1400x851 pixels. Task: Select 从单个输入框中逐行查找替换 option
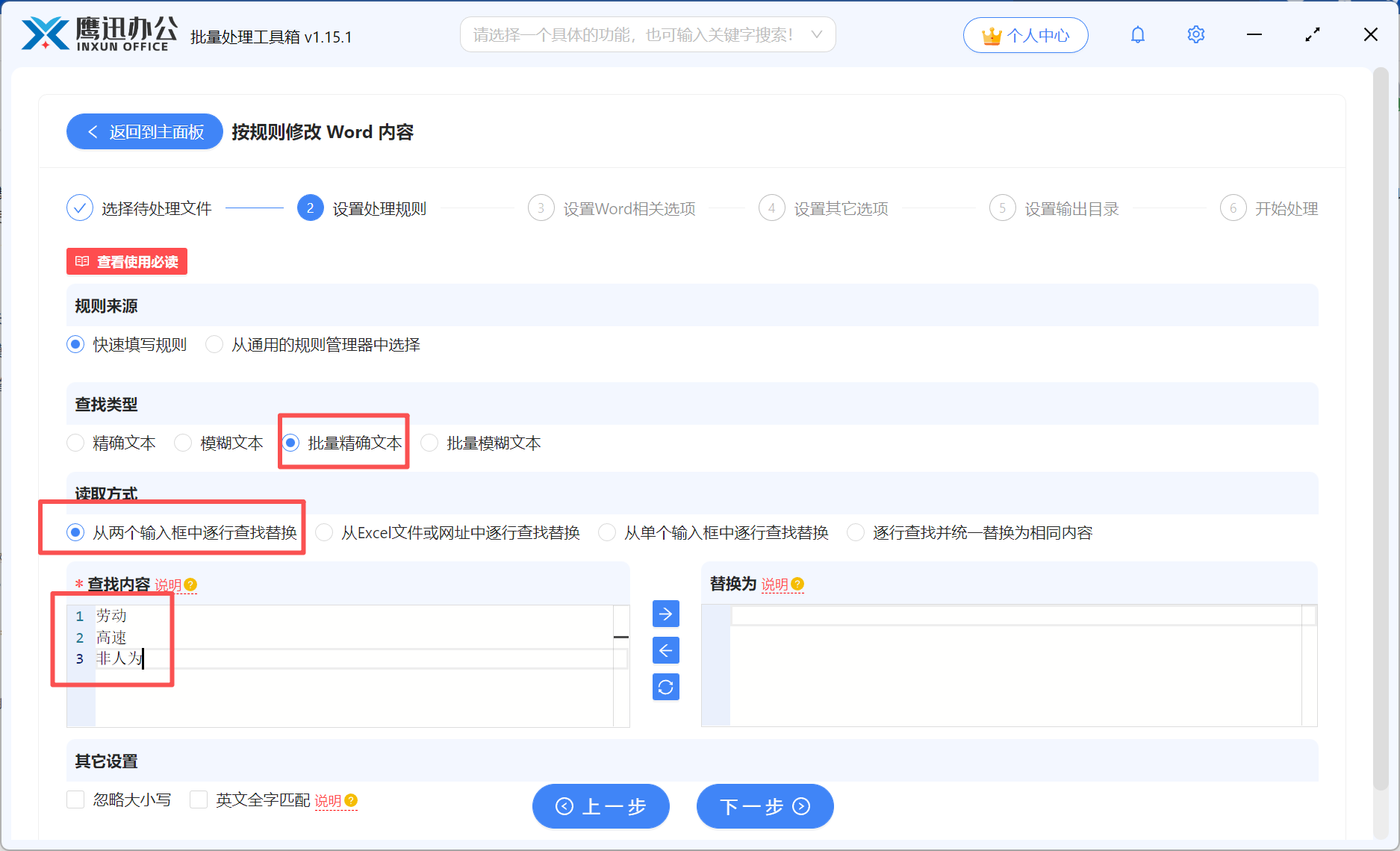pos(607,533)
